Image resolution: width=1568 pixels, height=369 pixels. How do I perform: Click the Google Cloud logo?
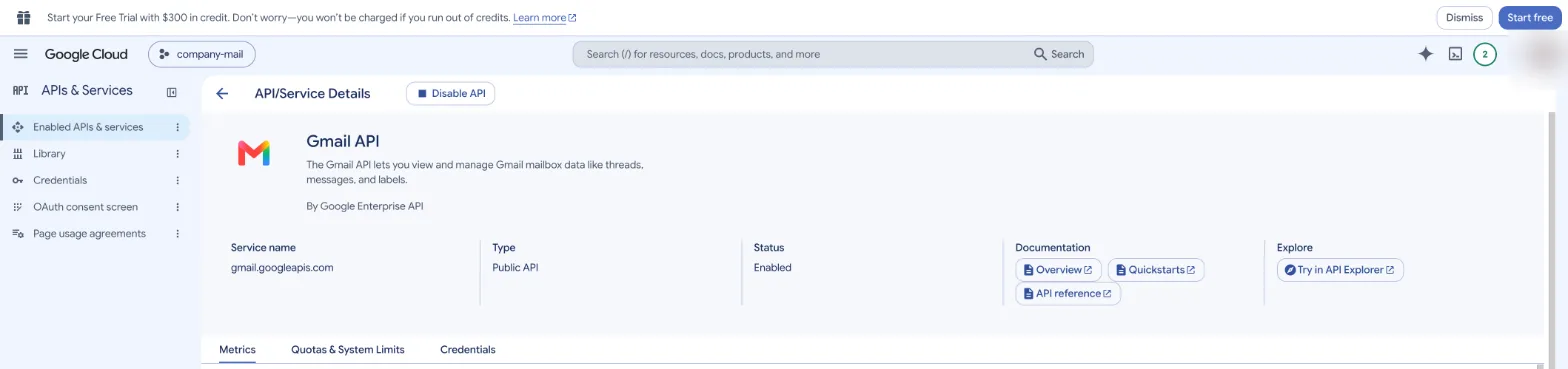click(86, 54)
